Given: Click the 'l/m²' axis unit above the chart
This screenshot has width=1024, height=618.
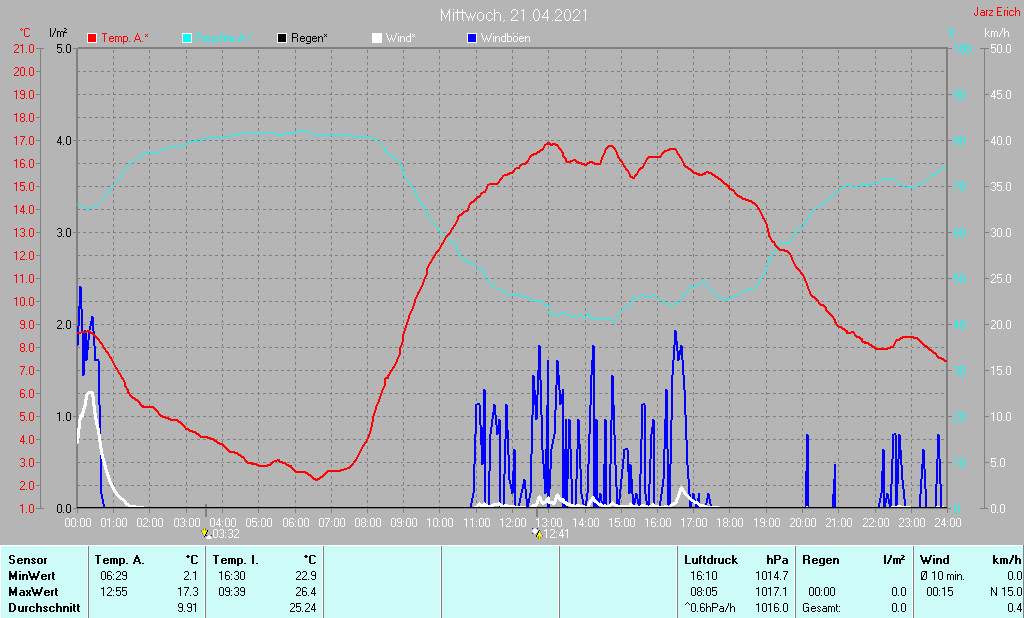Looking at the screenshot, I should point(58,32).
